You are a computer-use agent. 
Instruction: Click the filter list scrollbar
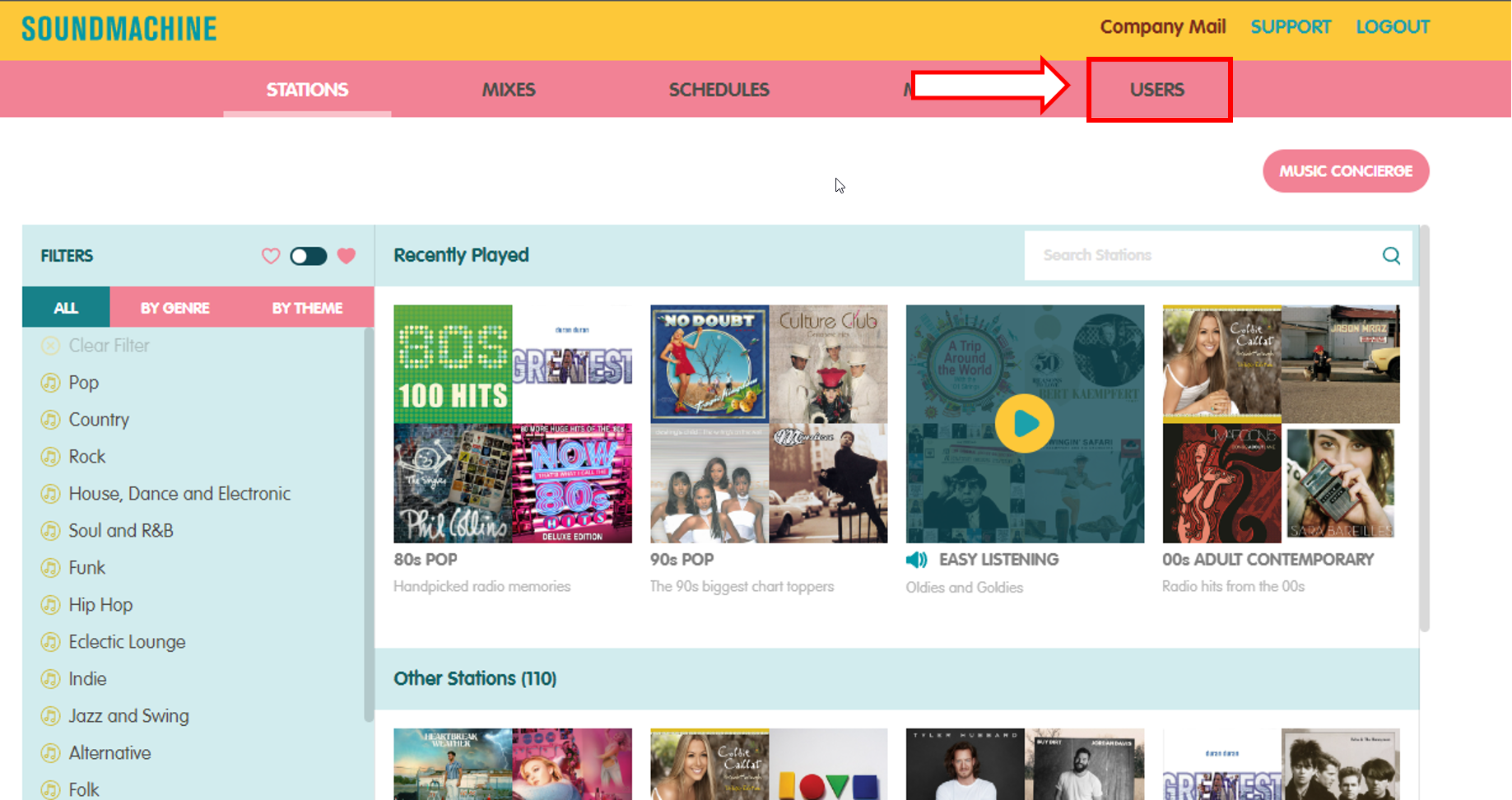pos(369,523)
